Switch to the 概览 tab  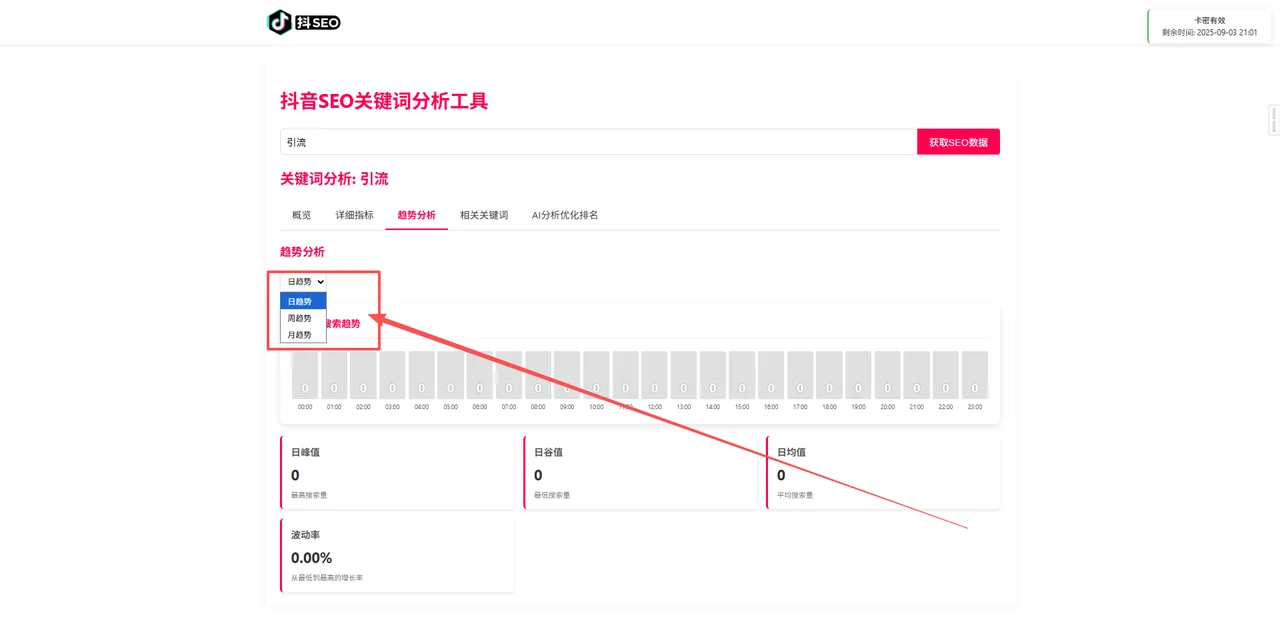coord(301,215)
